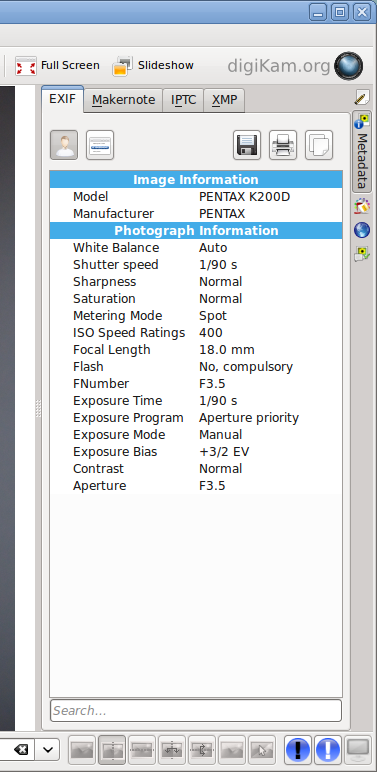377x772 pixels.
Task: Open the pencil sidebar icon above Metadata
Action: click(x=362, y=97)
